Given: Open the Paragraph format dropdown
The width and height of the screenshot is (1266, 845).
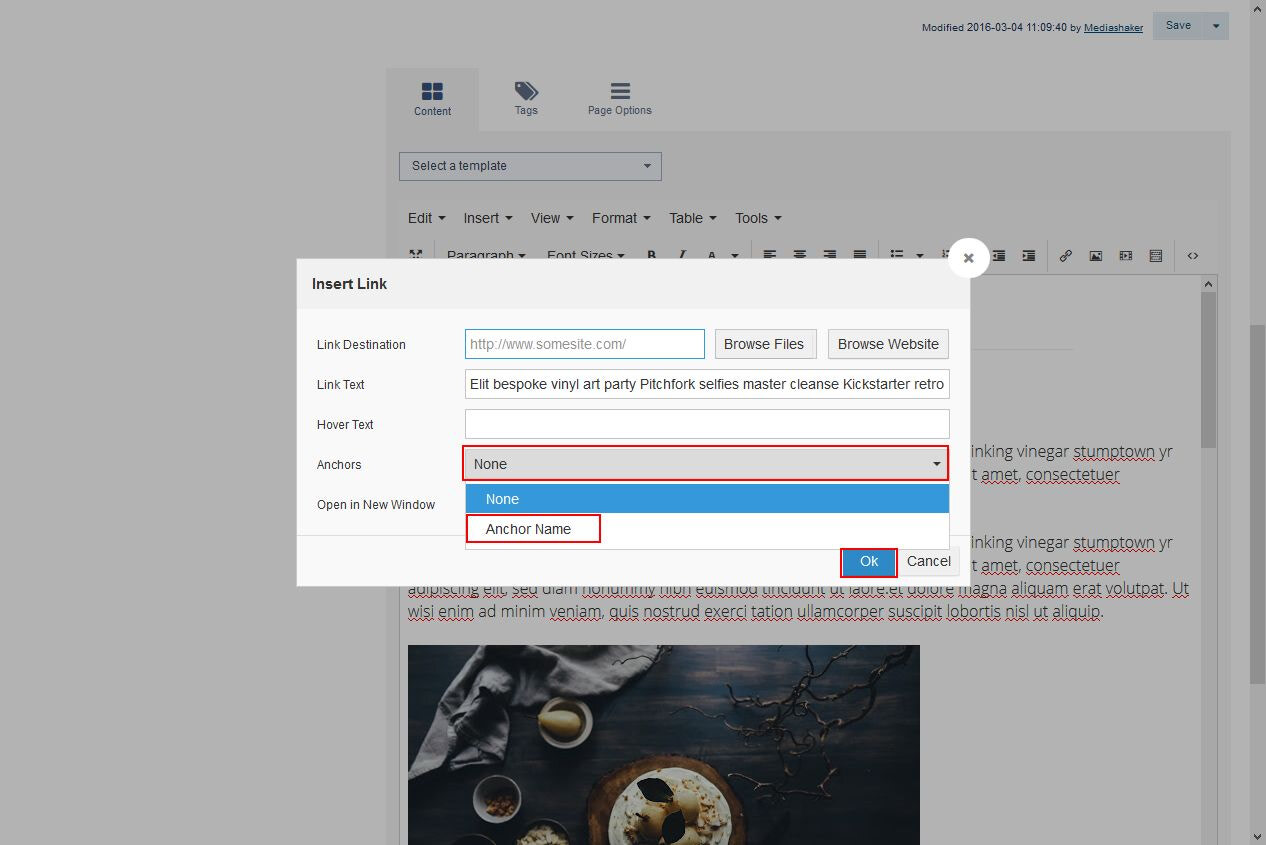Looking at the screenshot, I should (486, 256).
